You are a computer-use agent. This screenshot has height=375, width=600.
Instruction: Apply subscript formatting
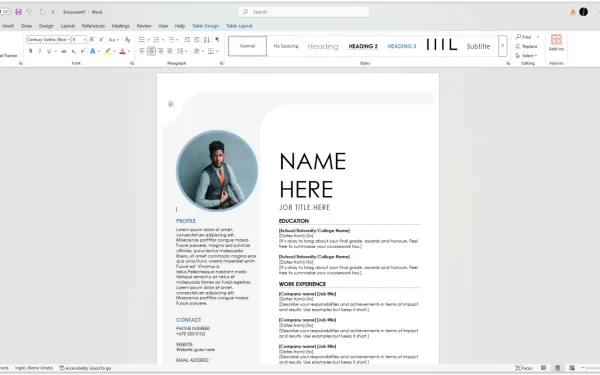pos(73,51)
